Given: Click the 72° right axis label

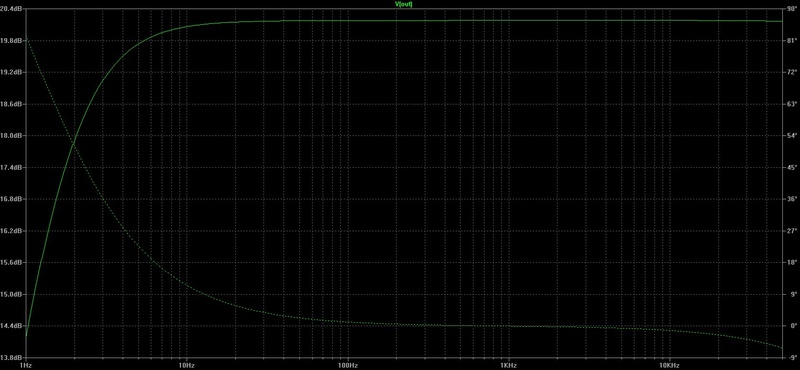Looking at the screenshot, I should [x=792, y=72].
